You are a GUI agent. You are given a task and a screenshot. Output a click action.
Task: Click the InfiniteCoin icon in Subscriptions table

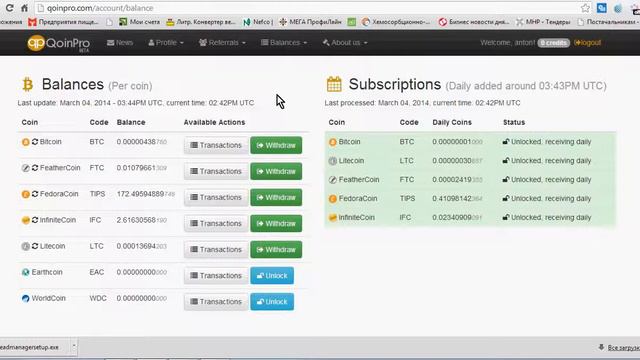point(333,218)
